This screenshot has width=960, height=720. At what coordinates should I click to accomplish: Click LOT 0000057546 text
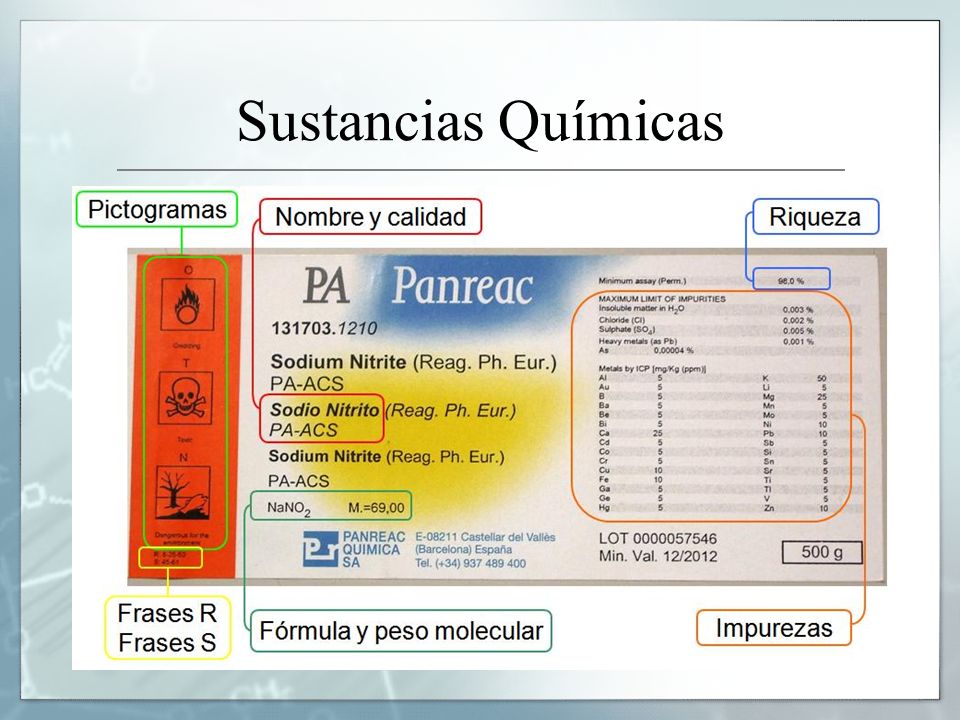(x=658, y=539)
